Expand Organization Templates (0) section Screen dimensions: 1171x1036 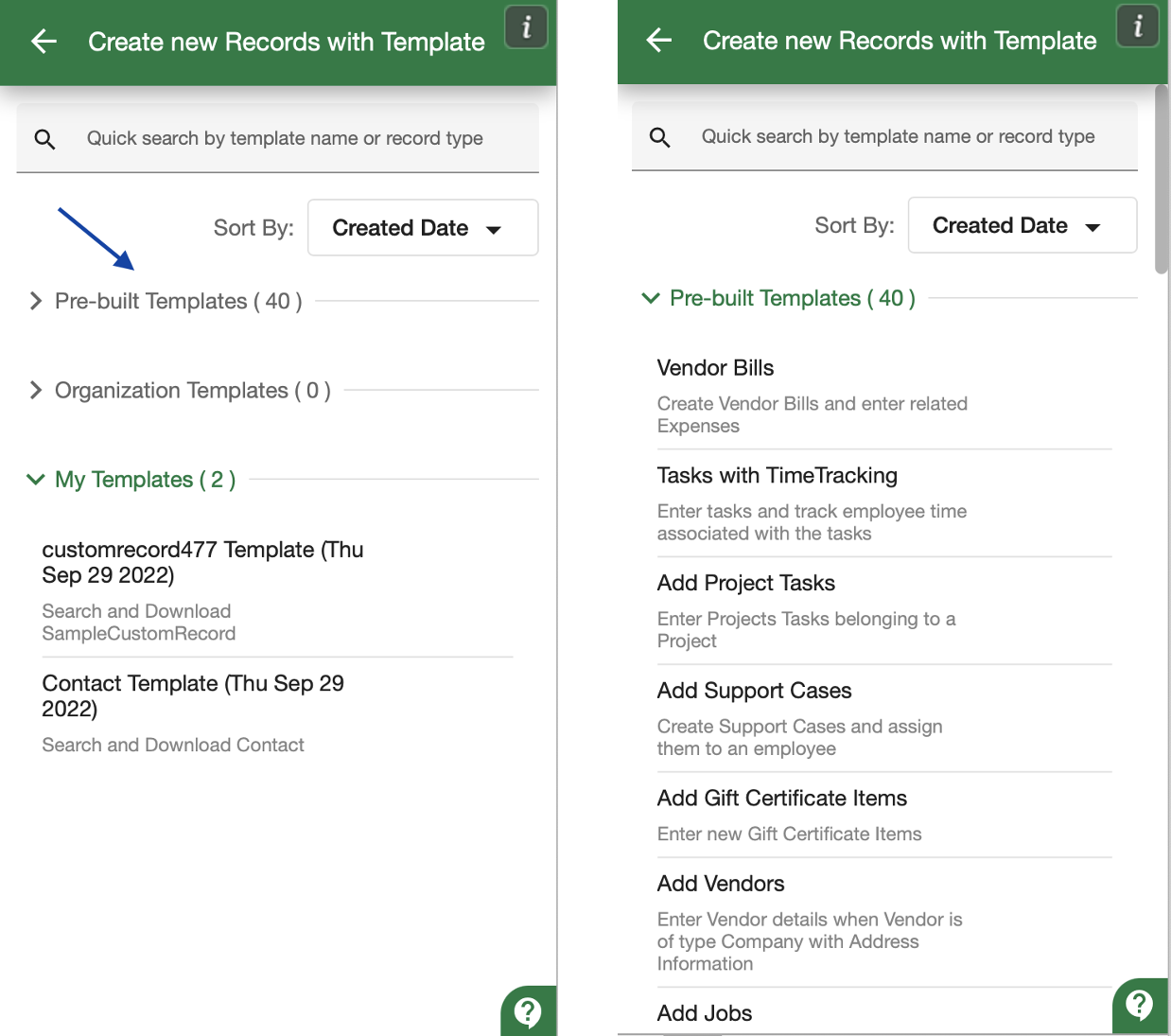[180, 390]
